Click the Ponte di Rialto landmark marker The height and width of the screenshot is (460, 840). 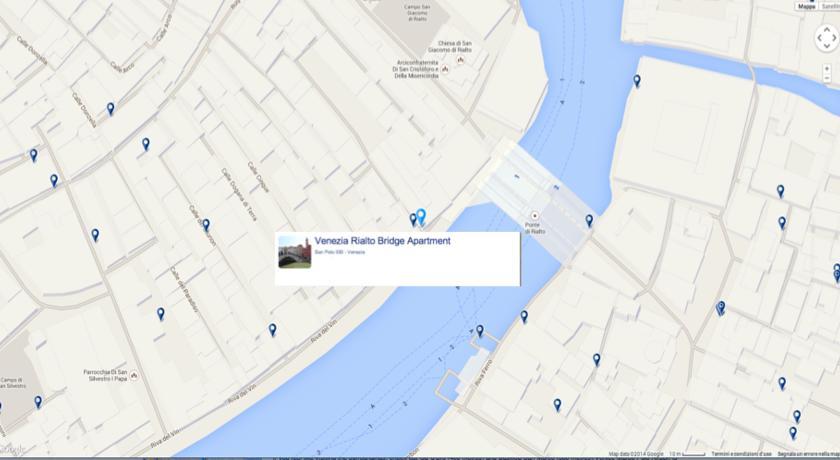click(x=534, y=215)
